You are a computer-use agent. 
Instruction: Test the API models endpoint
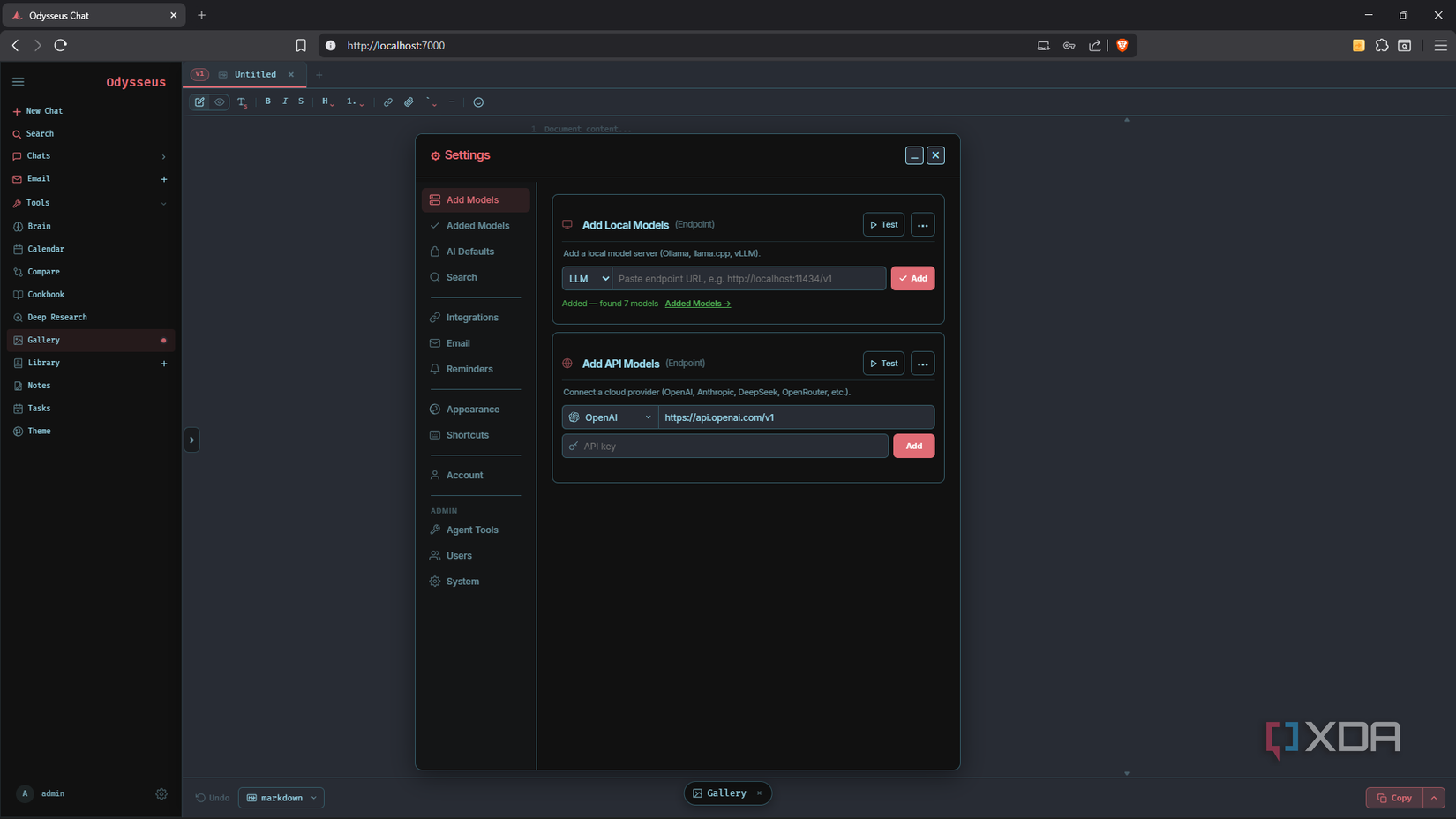point(883,364)
